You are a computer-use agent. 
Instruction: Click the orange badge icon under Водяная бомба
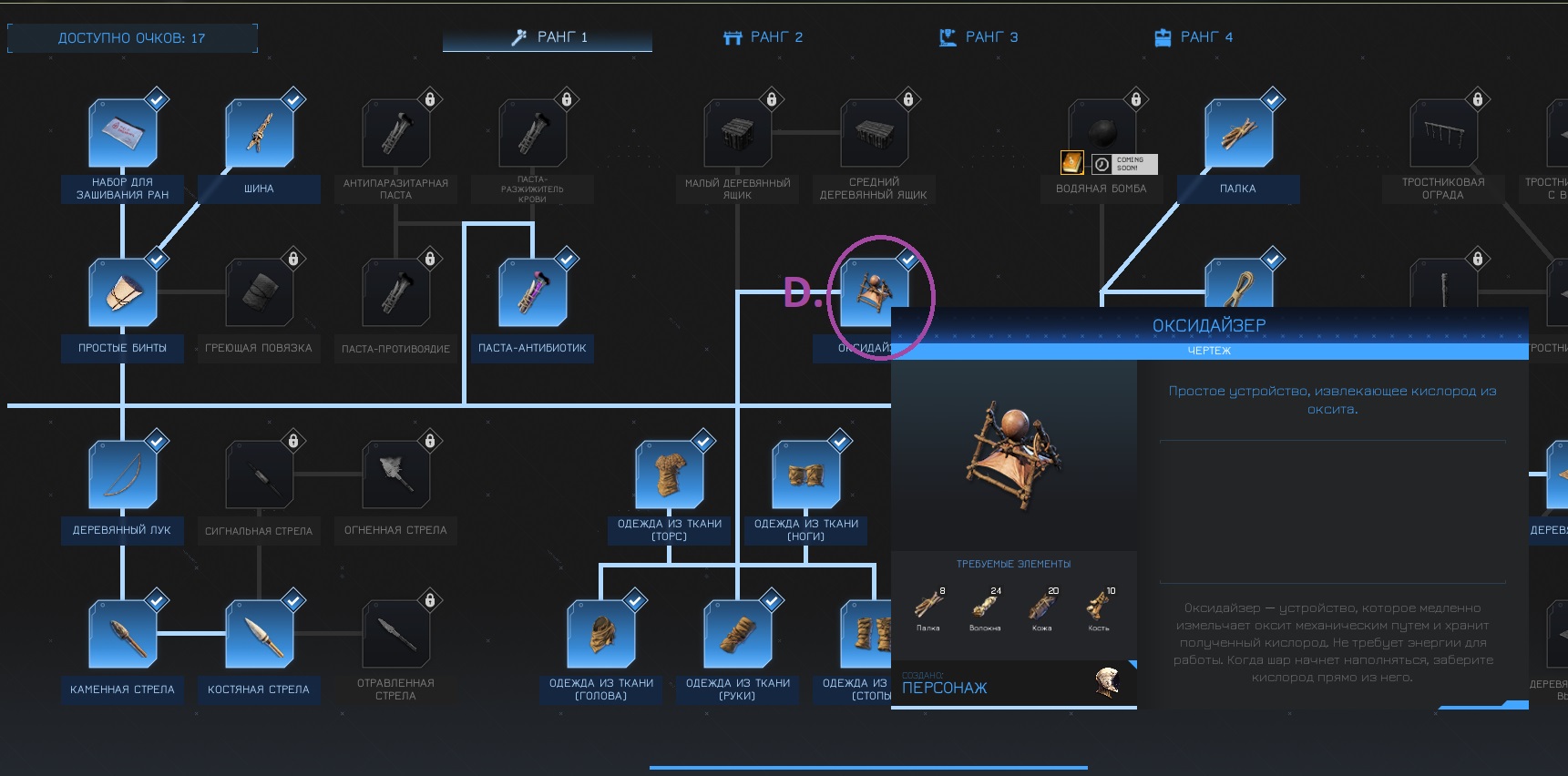(1072, 163)
